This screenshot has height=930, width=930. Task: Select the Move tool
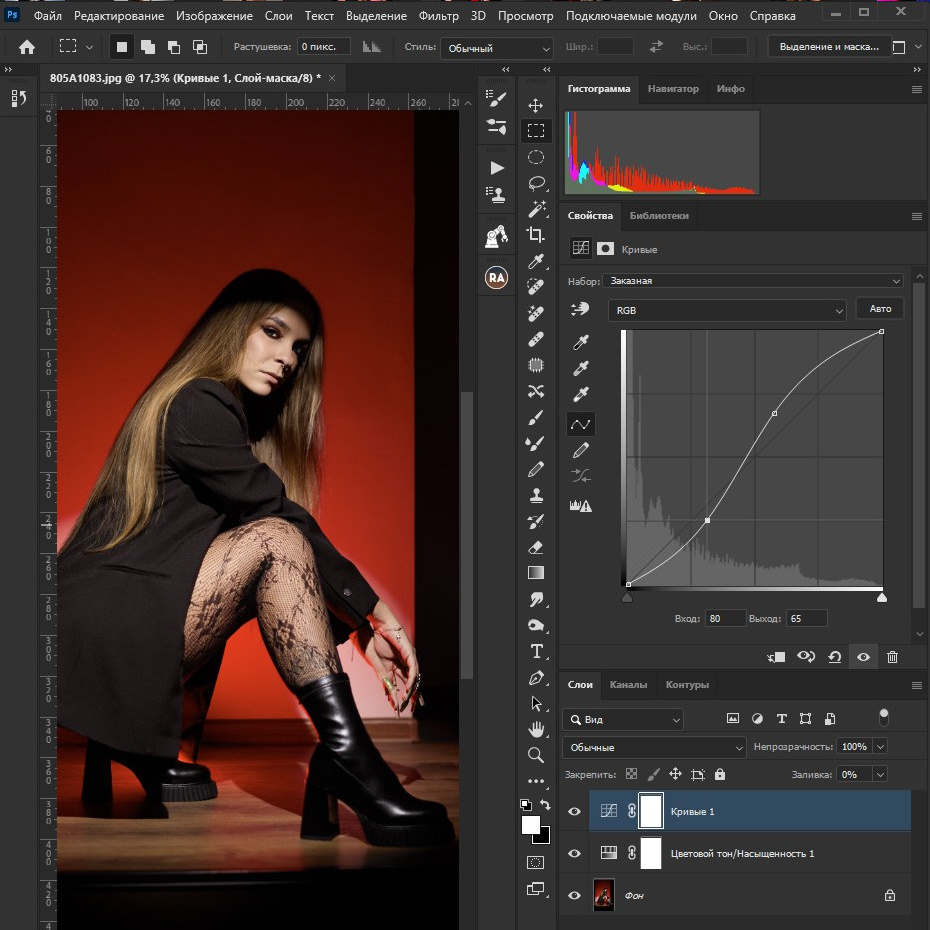[x=536, y=106]
